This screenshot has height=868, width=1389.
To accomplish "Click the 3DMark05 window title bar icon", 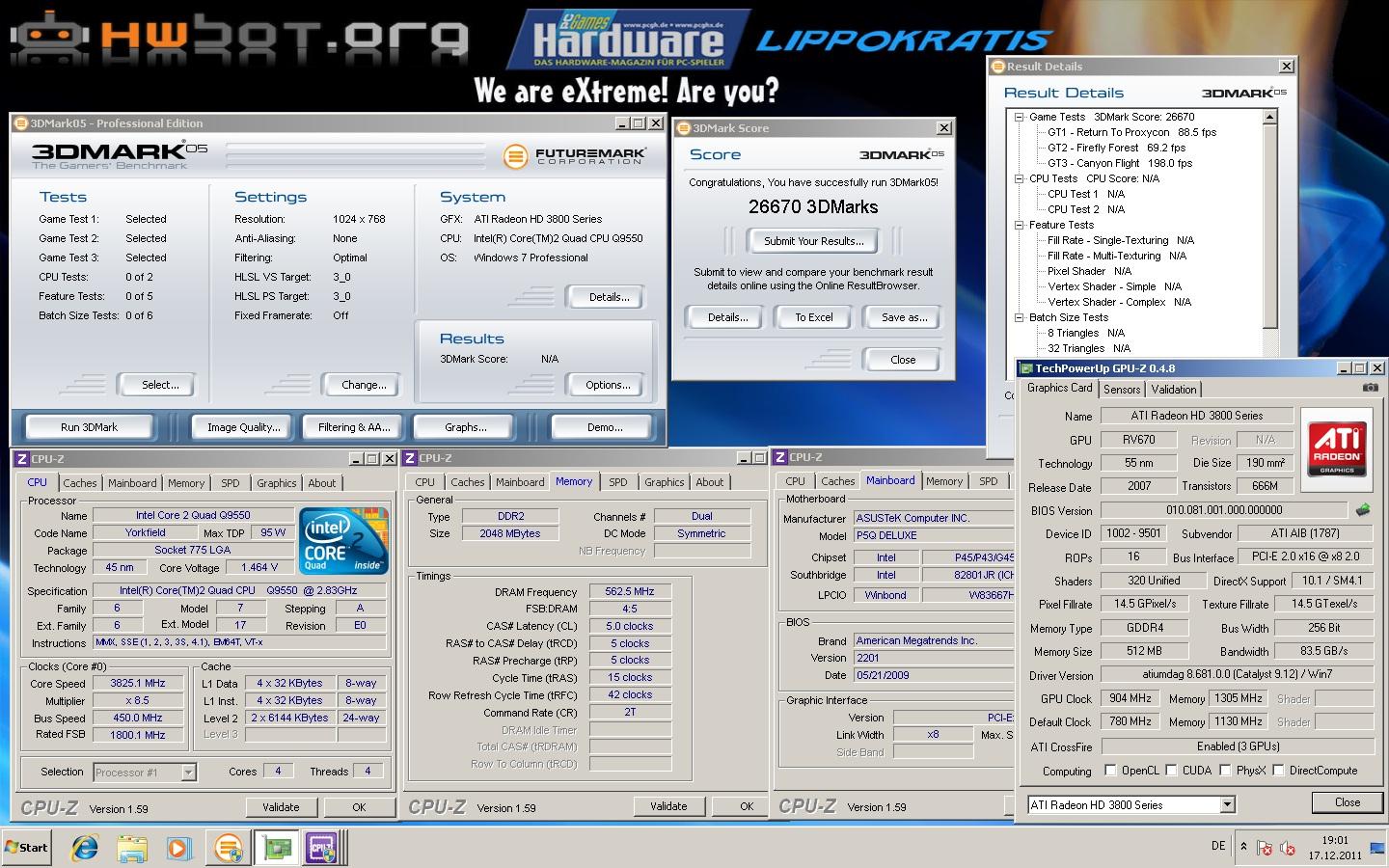I will click(21, 123).
